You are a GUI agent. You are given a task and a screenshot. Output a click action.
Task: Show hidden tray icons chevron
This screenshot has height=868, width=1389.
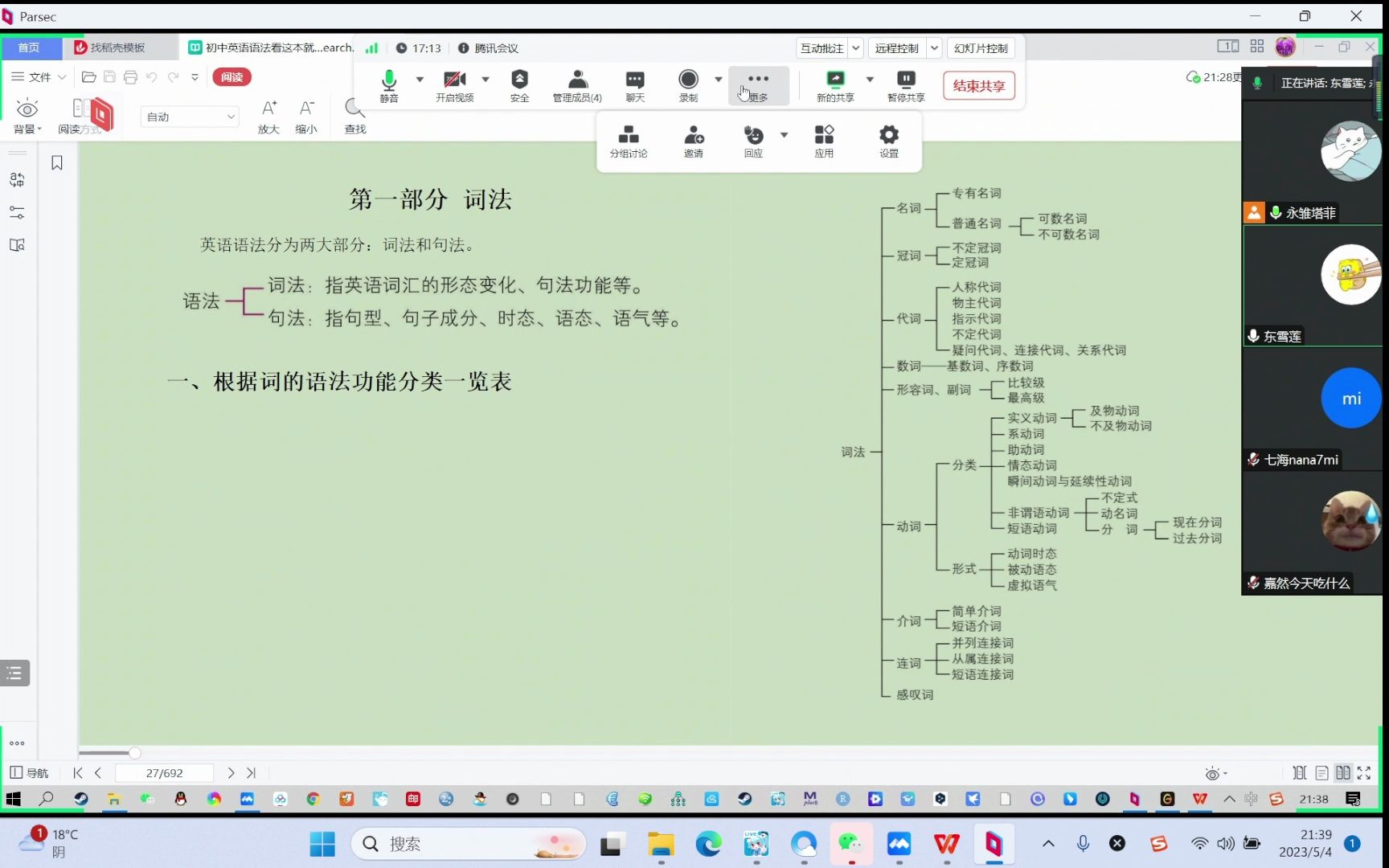[x=1048, y=844]
